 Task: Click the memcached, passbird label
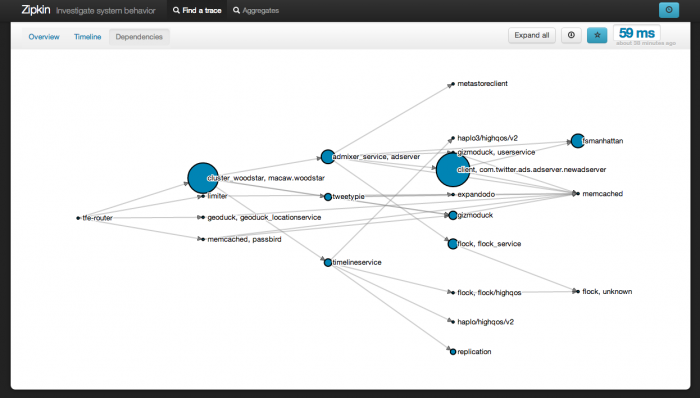pos(244,239)
